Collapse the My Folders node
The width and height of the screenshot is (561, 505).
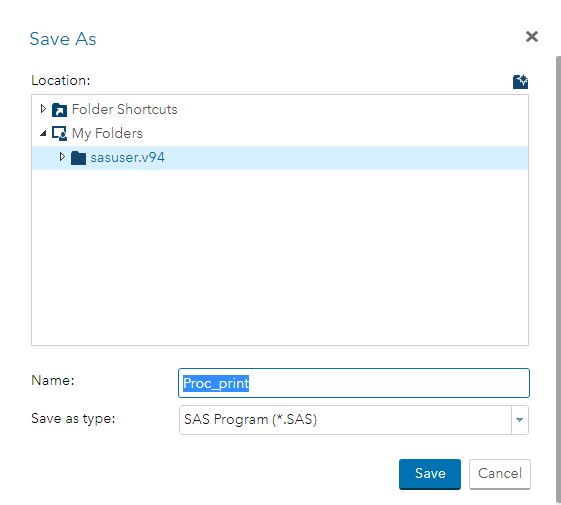pyautogui.click(x=43, y=133)
